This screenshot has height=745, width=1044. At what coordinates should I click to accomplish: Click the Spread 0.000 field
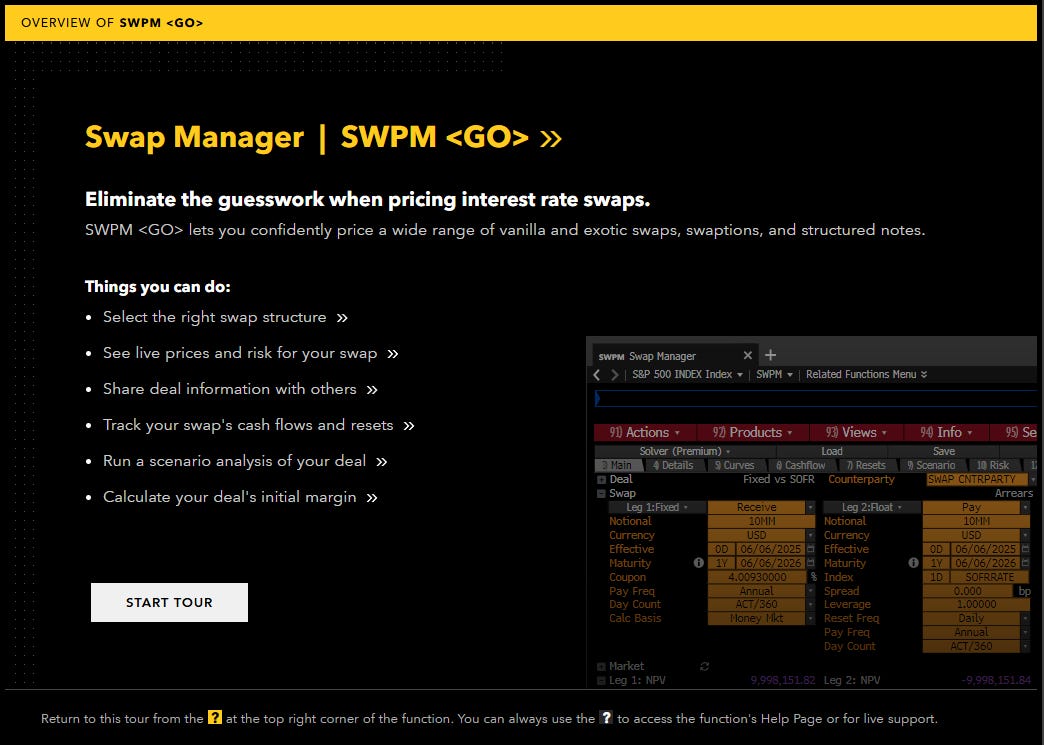(968, 591)
